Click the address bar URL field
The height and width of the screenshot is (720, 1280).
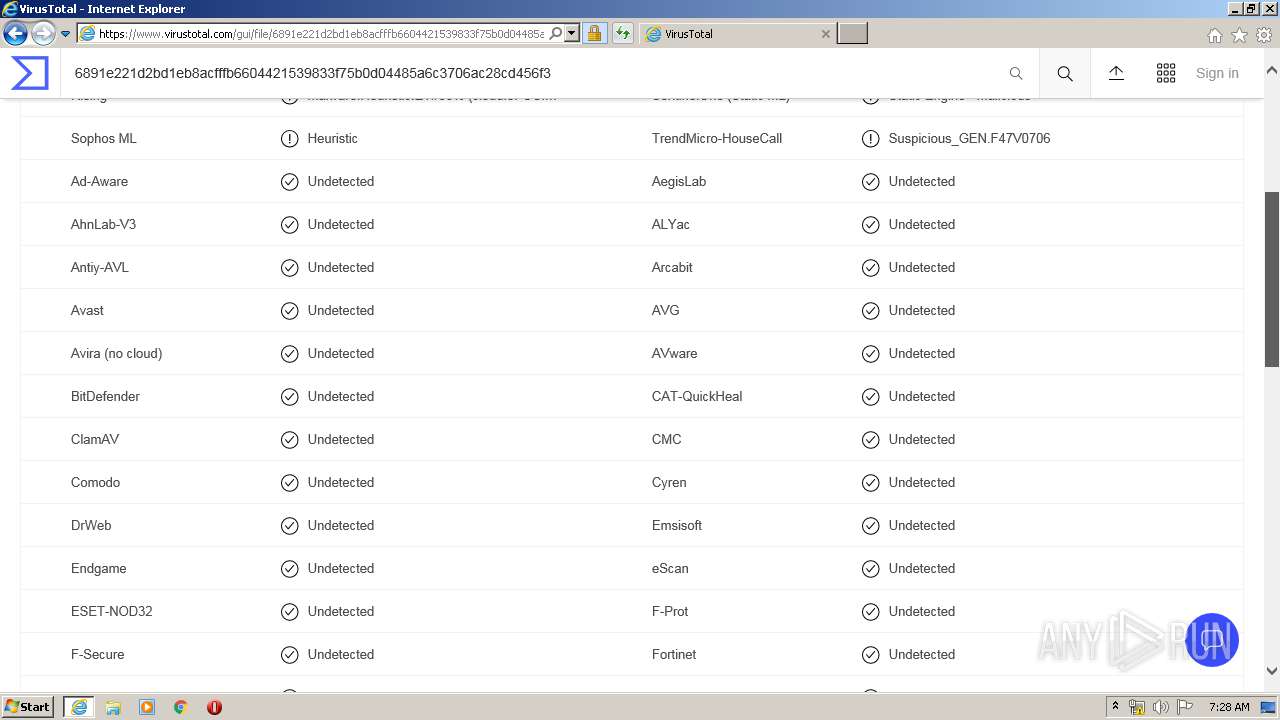point(320,33)
